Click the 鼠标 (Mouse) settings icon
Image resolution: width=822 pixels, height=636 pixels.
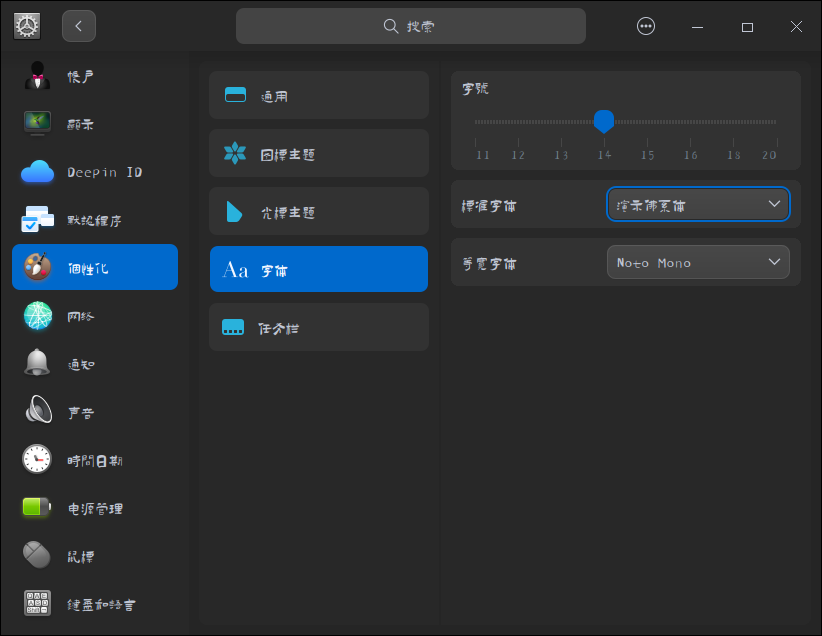coord(37,555)
